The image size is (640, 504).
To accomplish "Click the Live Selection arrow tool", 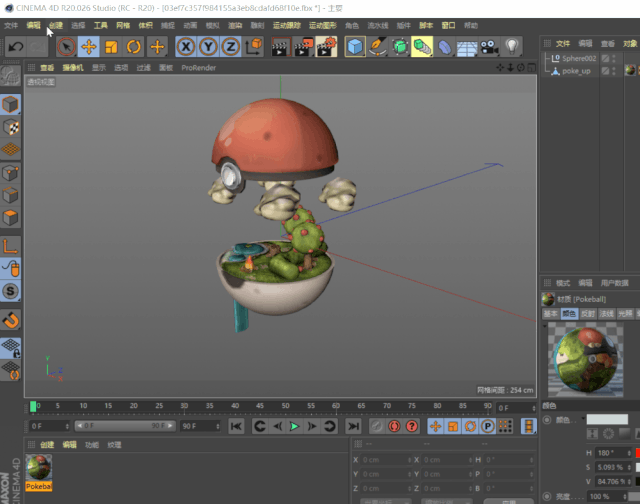I will (65, 46).
